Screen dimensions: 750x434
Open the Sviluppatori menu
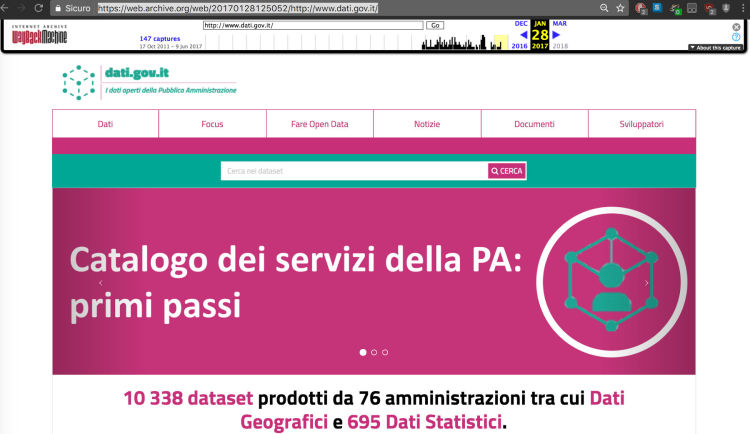[x=642, y=124]
